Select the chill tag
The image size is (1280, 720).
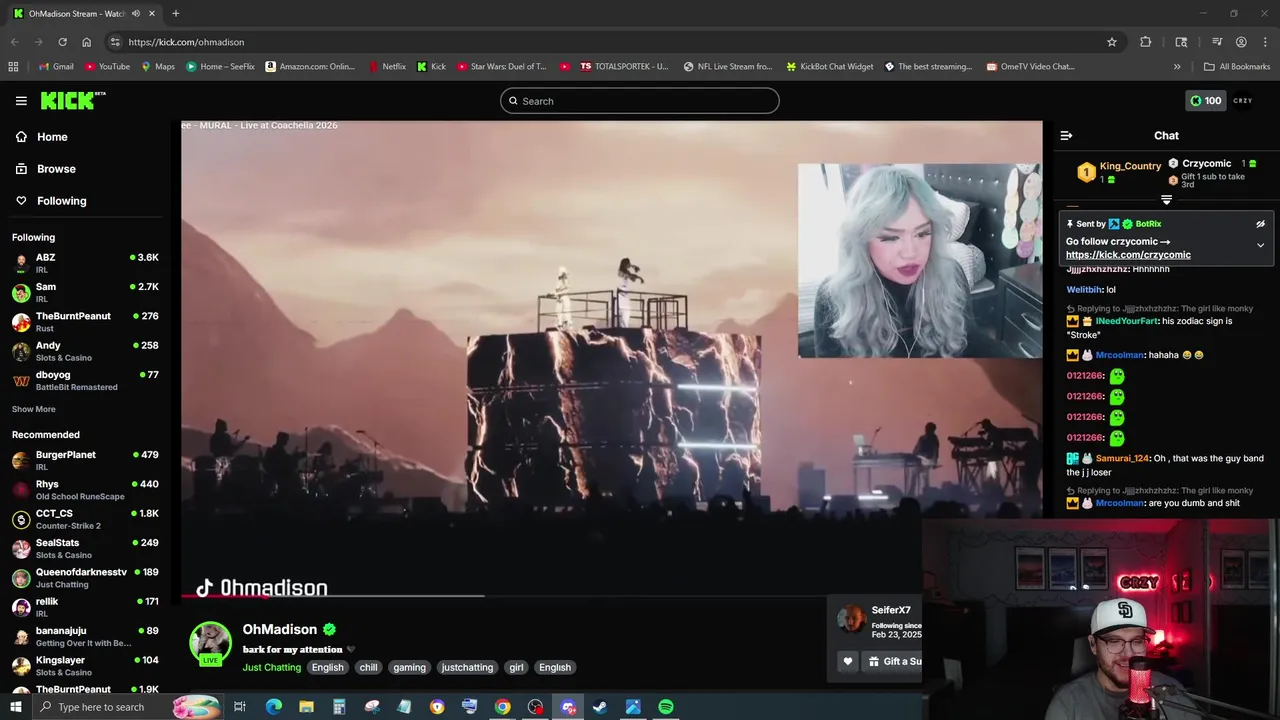click(x=368, y=668)
